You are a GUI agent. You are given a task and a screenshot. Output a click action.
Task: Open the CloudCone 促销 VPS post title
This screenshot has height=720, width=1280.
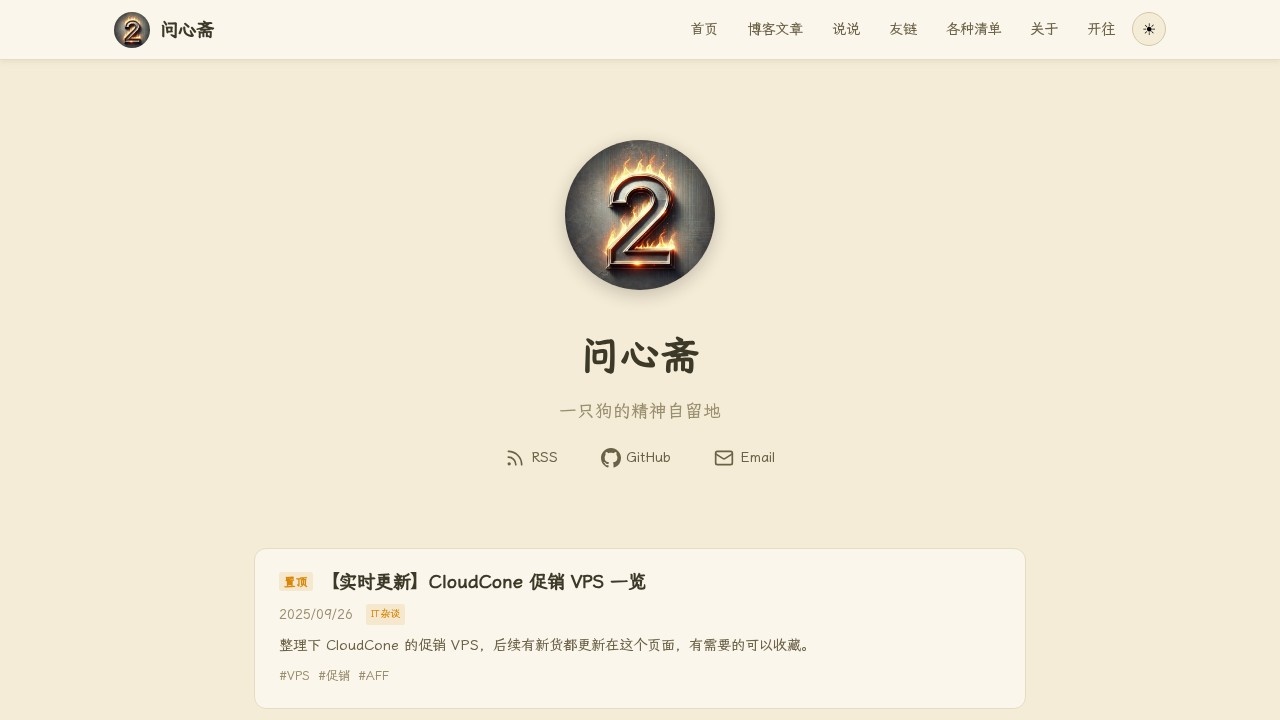tap(485, 582)
